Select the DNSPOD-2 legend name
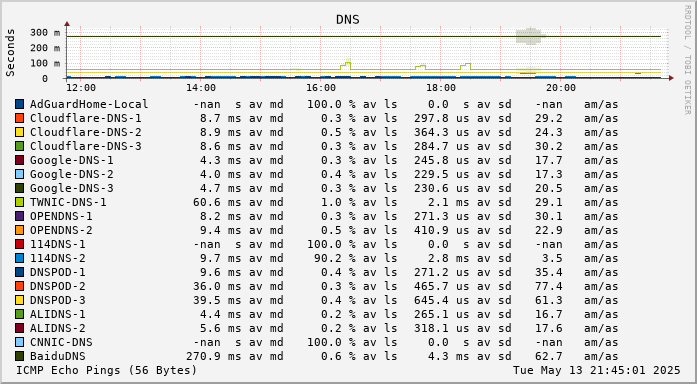 tap(57, 286)
